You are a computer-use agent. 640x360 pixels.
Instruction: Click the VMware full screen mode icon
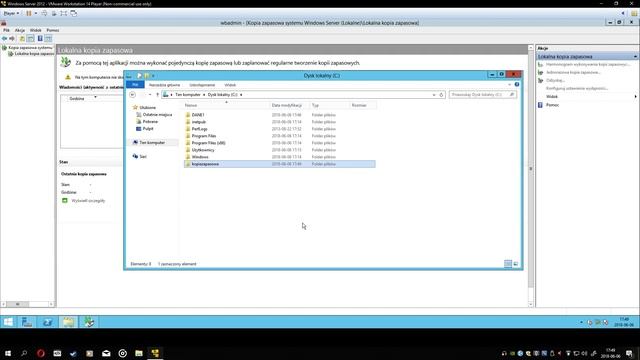[x=64, y=13]
